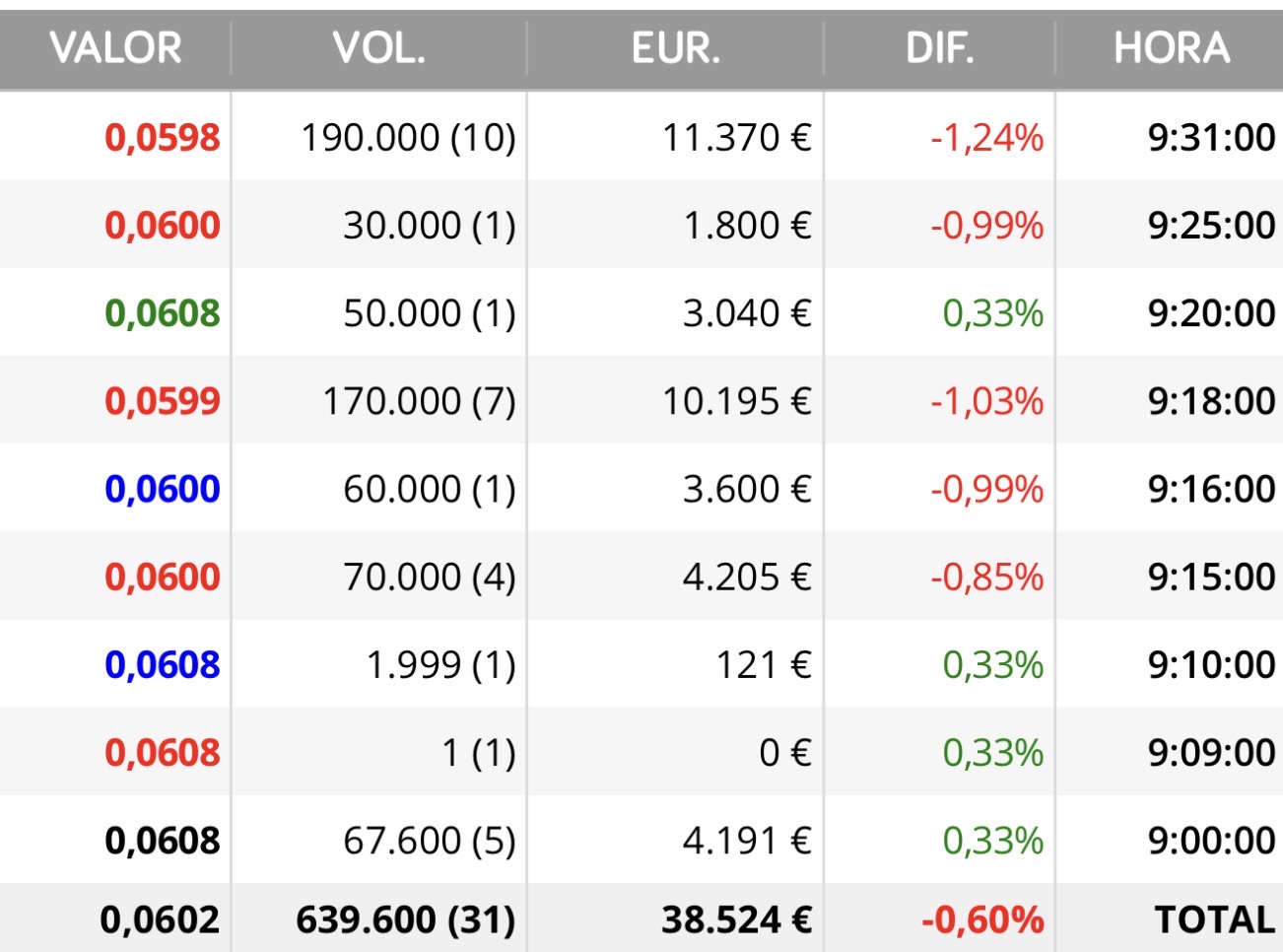Click the 11.370 € amount cell

coord(736,137)
